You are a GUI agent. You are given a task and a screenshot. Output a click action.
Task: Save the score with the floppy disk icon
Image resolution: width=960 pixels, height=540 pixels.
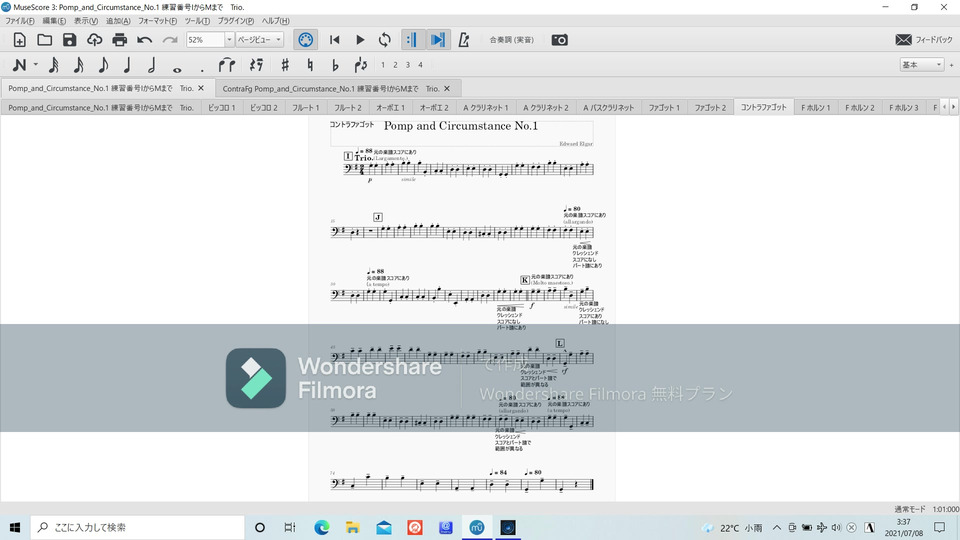[69, 40]
